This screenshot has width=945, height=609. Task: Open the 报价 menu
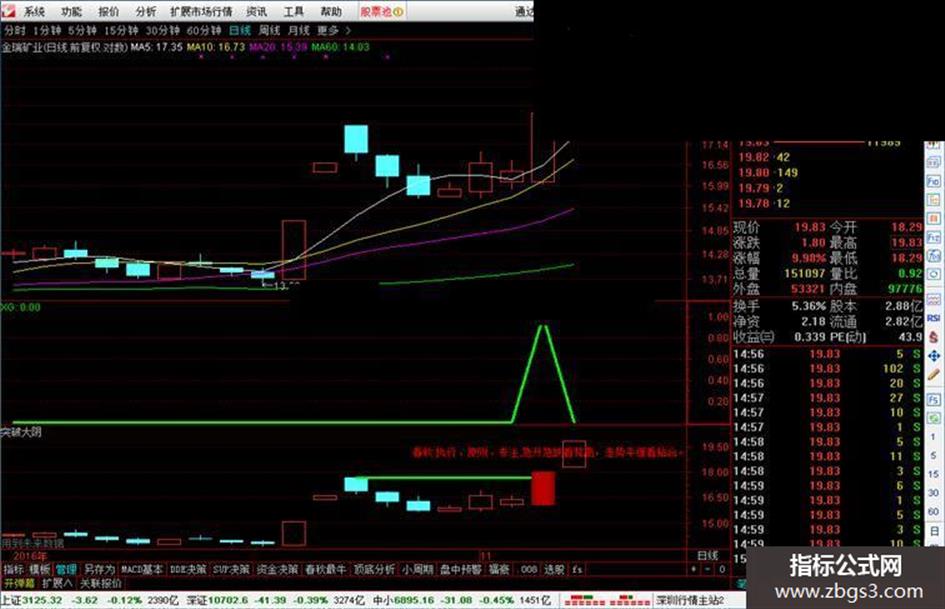109,11
